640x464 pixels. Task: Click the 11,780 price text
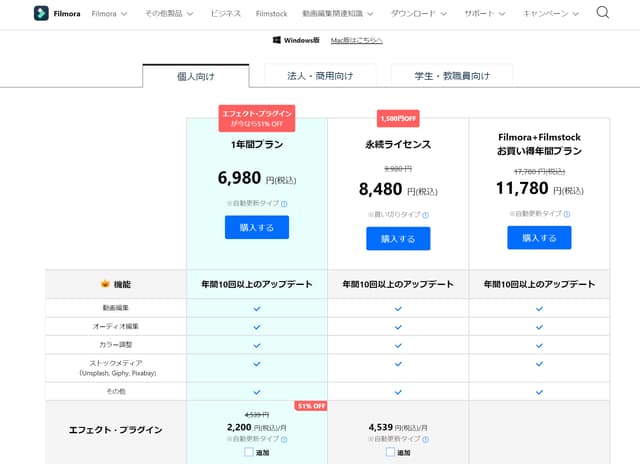522,188
